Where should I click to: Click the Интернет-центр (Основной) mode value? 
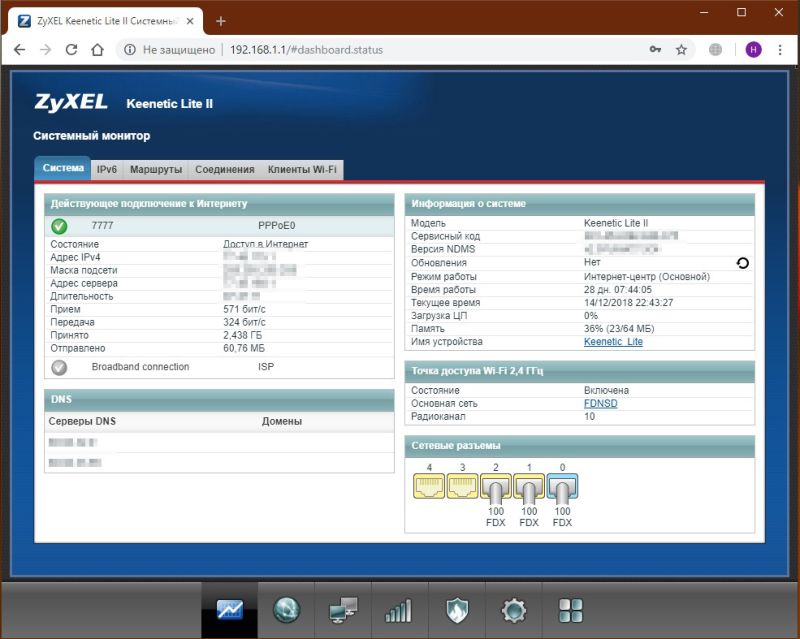(647, 277)
